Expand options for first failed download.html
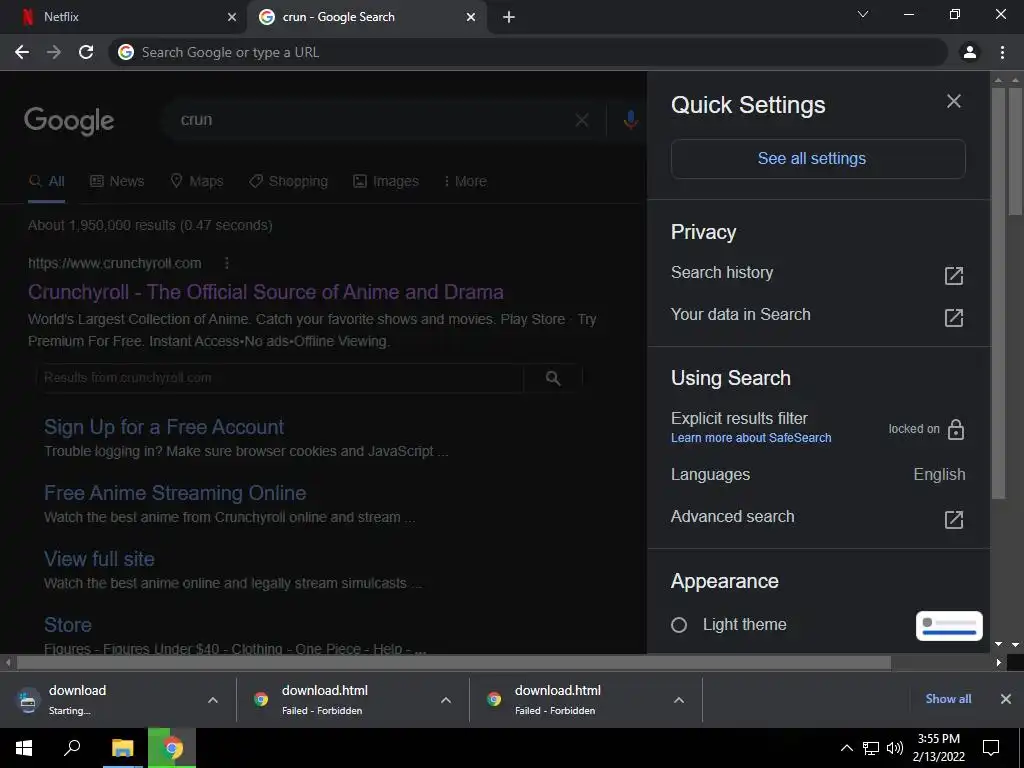This screenshot has height=768, width=1024. [446, 700]
